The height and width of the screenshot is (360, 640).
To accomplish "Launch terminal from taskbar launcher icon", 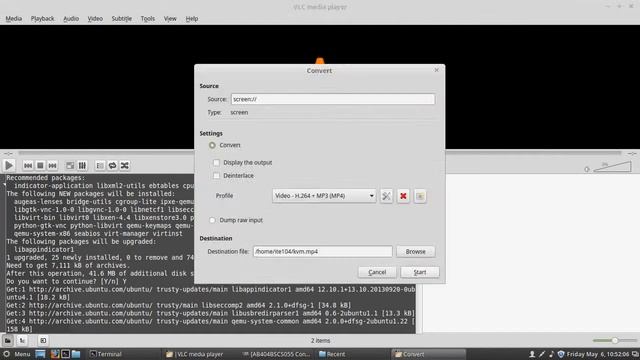I will pyautogui.click(x=65, y=354).
